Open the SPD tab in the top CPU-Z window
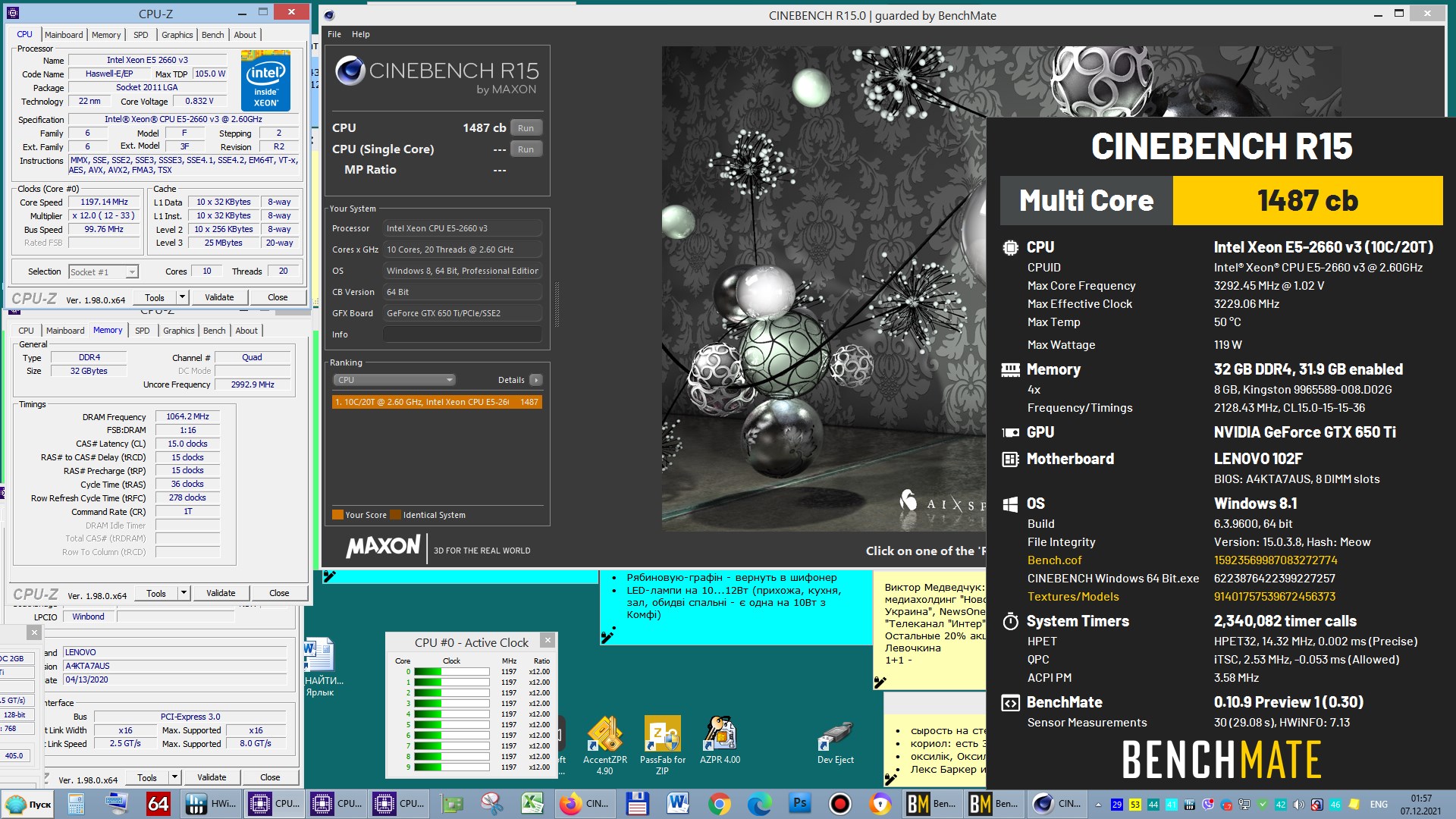The height and width of the screenshot is (819, 1456). [141, 35]
